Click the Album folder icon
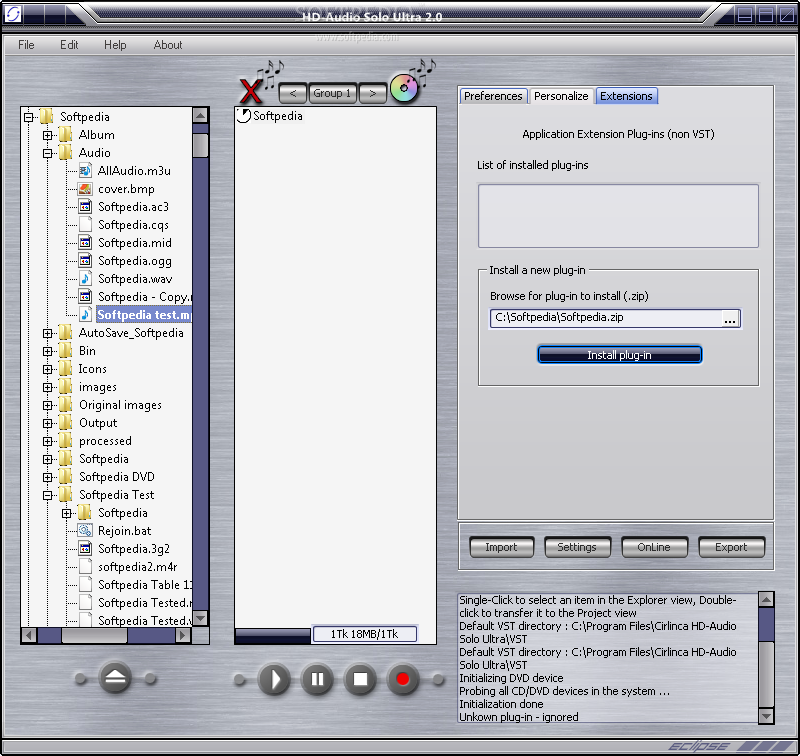 tap(65, 135)
